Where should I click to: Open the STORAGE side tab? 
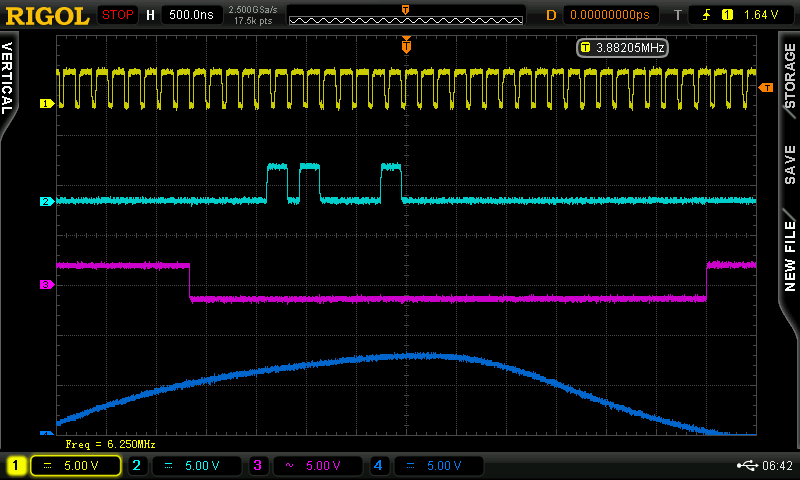tap(789, 75)
